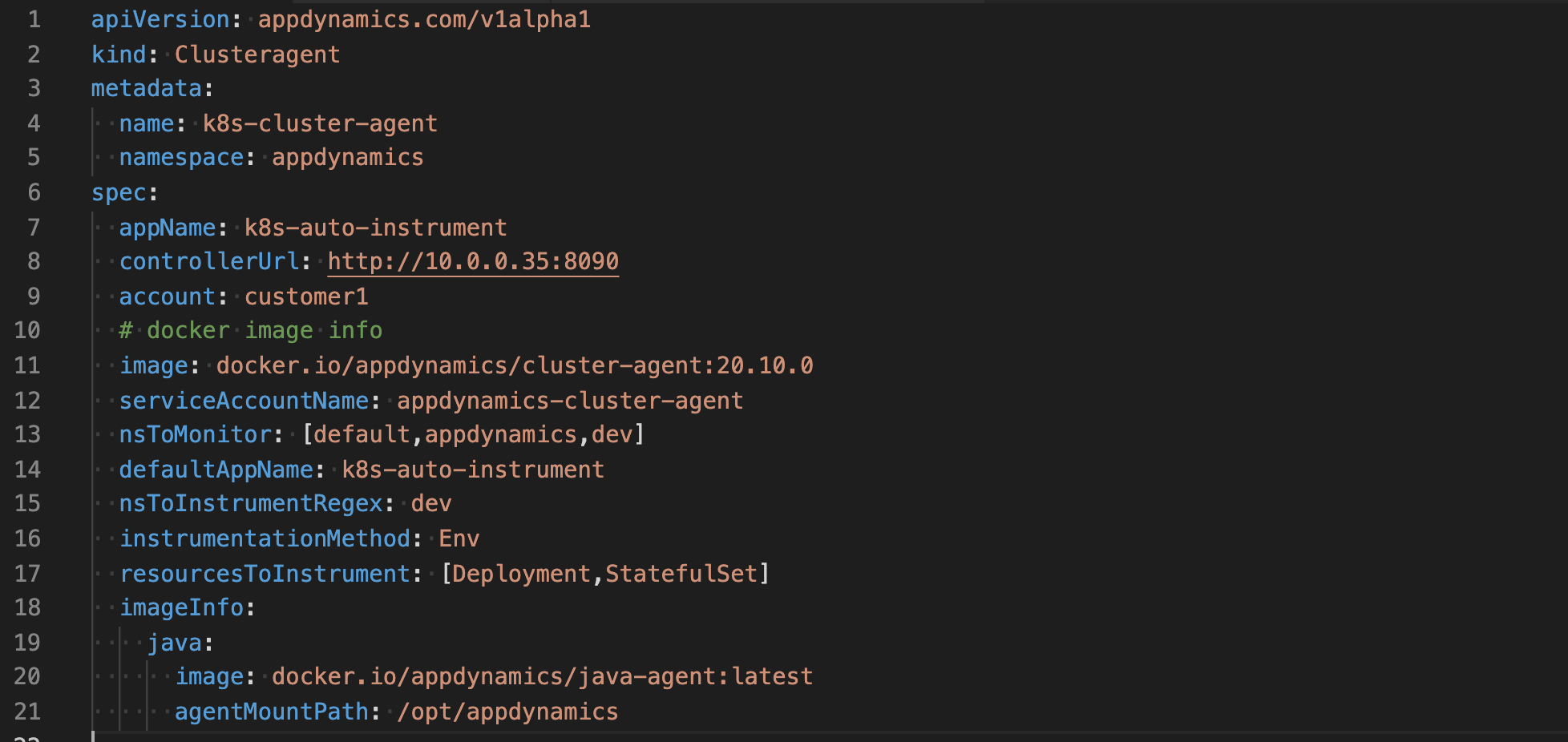Place cursor on Clusteragent kind value
1568x742 pixels.
click(257, 54)
